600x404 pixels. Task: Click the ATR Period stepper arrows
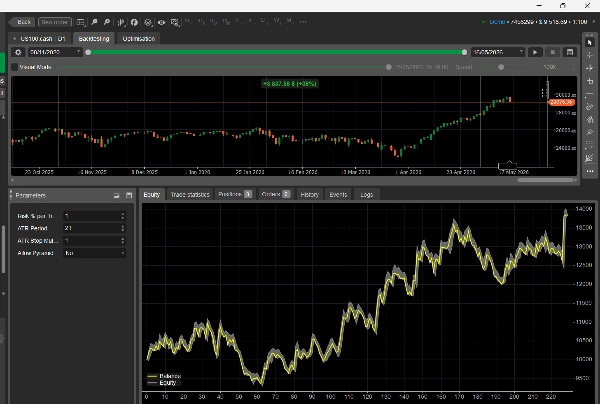pyautogui.click(x=122, y=228)
